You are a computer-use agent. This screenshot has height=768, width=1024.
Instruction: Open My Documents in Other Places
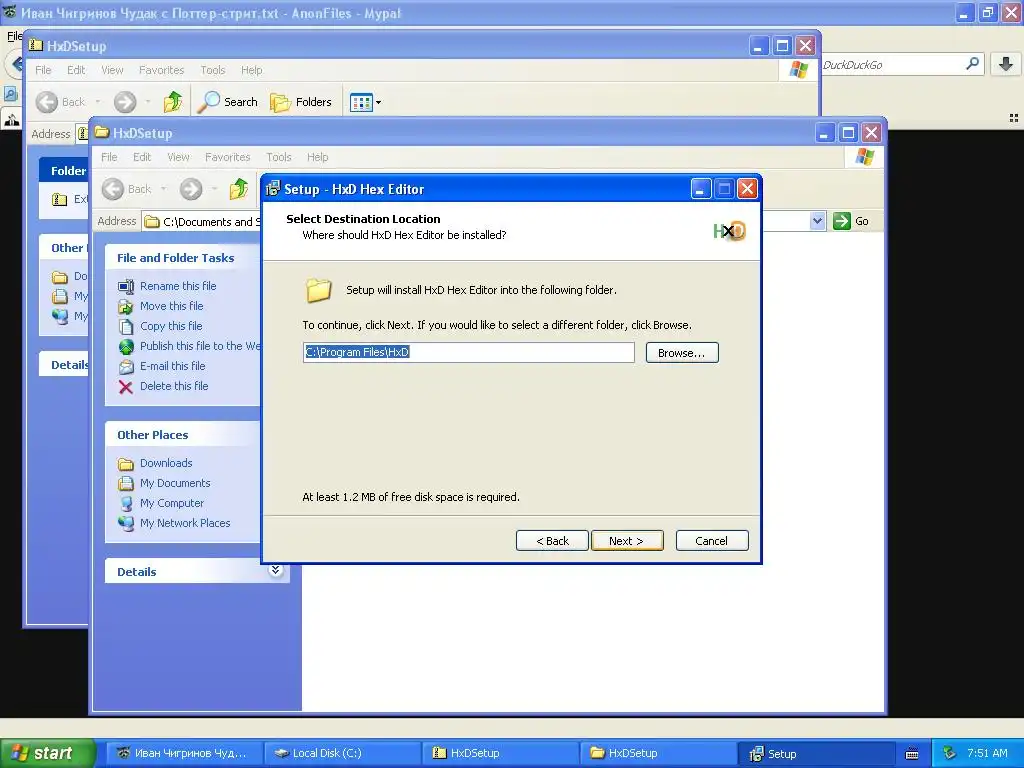[175, 483]
